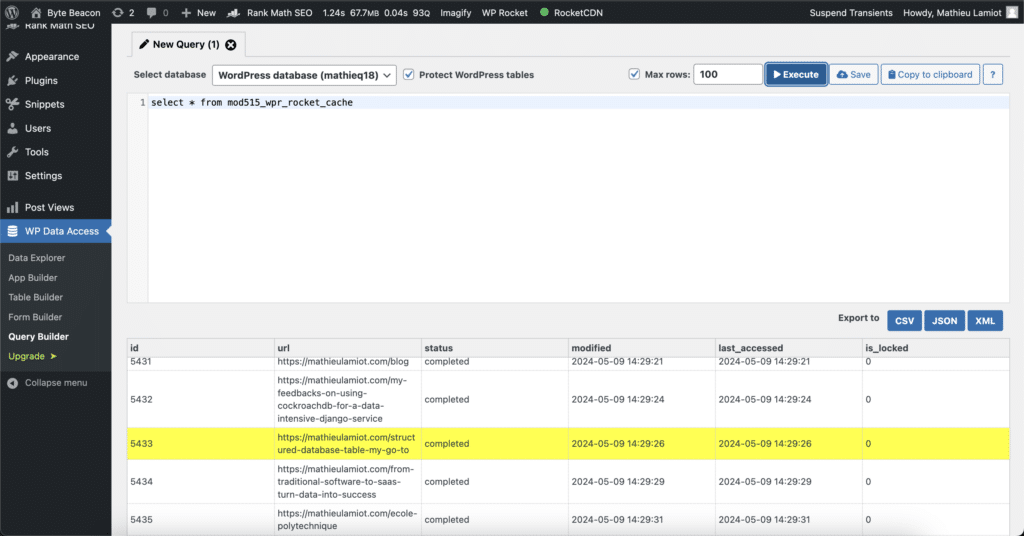Copy query to clipboard
The image size is (1024, 536).
pyautogui.click(x=929, y=75)
